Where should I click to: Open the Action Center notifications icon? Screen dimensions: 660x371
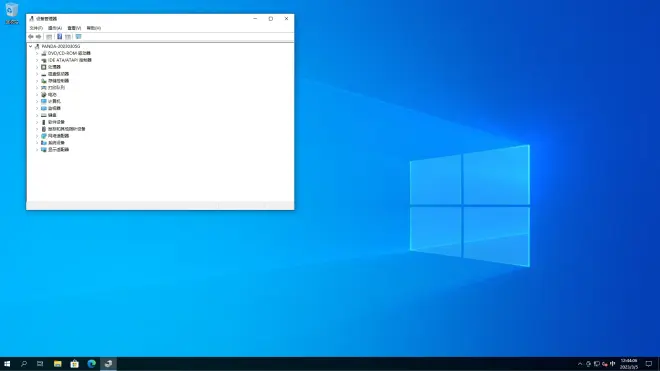click(x=649, y=364)
